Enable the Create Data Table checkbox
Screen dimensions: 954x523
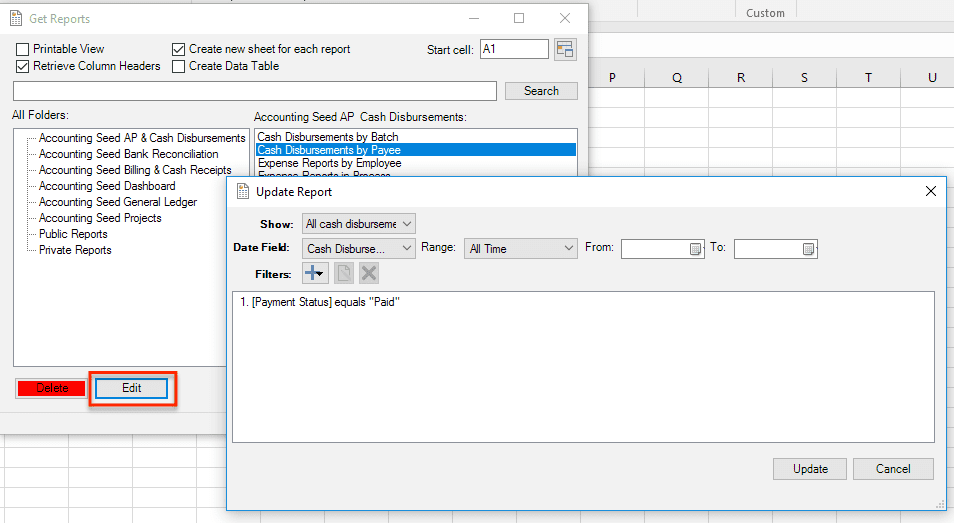[178, 66]
